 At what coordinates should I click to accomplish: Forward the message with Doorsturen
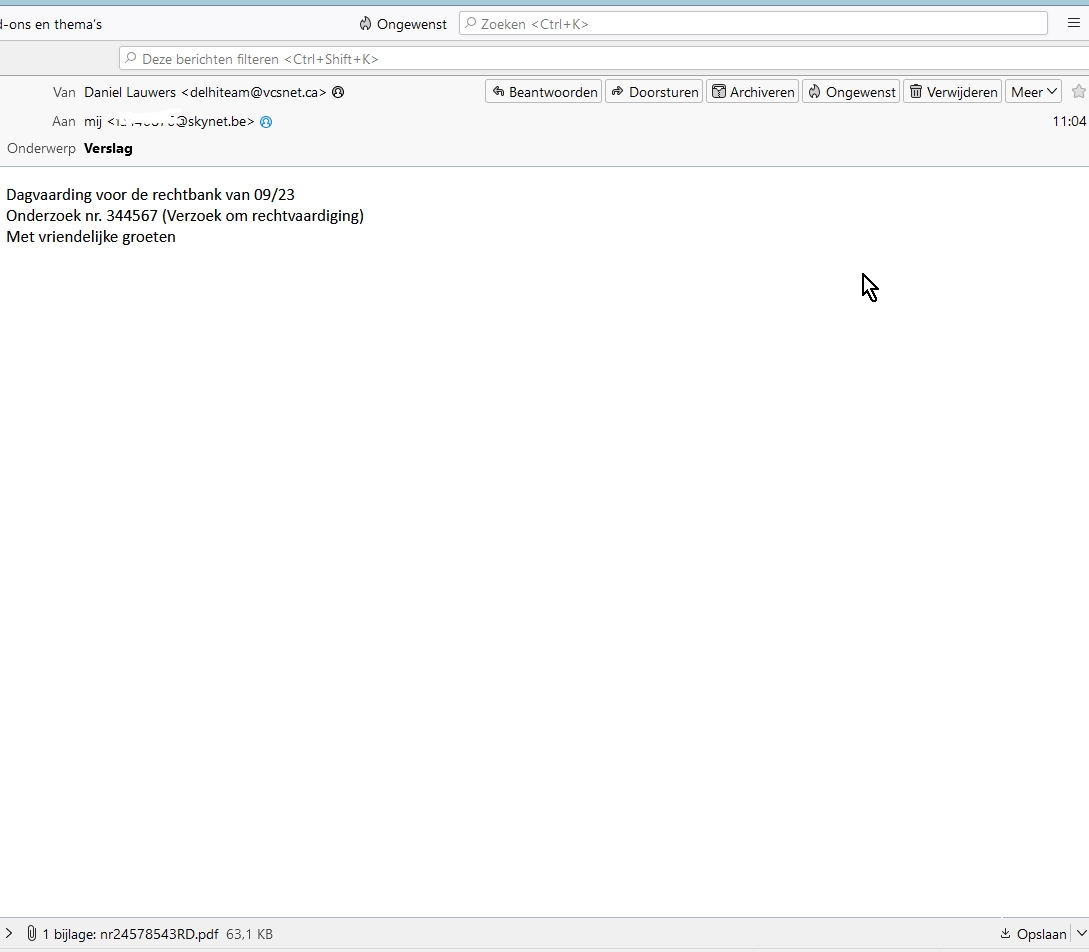click(654, 92)
